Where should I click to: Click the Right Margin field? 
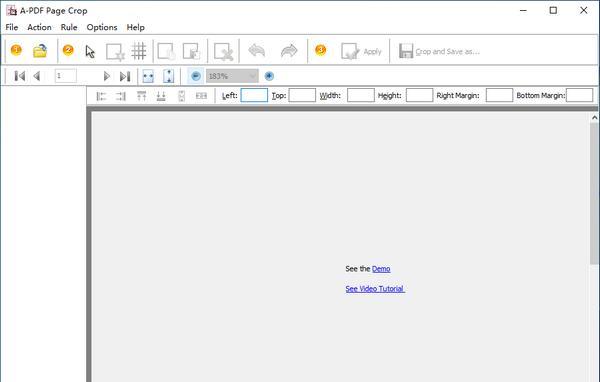click(499, 95)
